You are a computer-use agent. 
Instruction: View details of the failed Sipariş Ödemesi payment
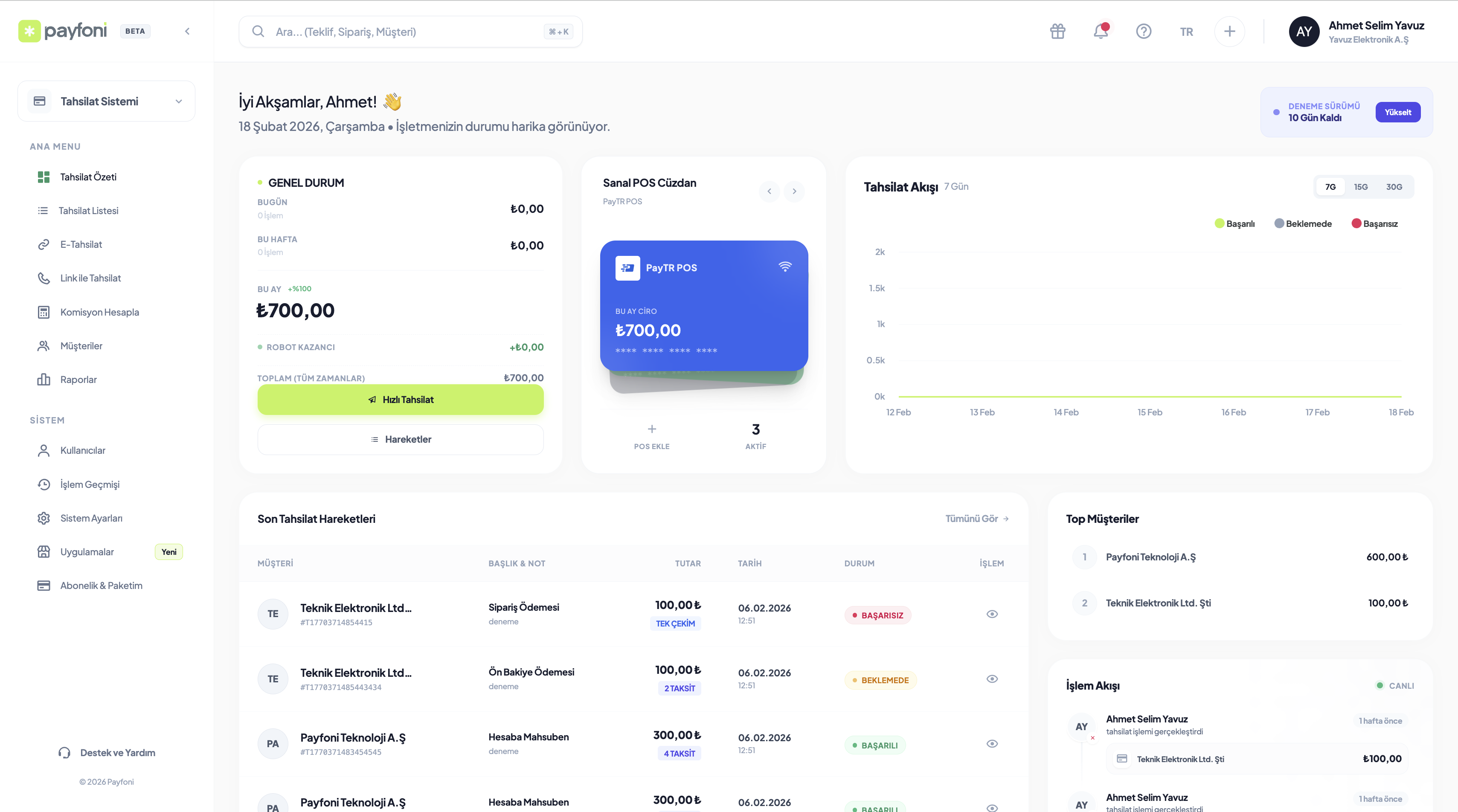click(x=992, y=614)
